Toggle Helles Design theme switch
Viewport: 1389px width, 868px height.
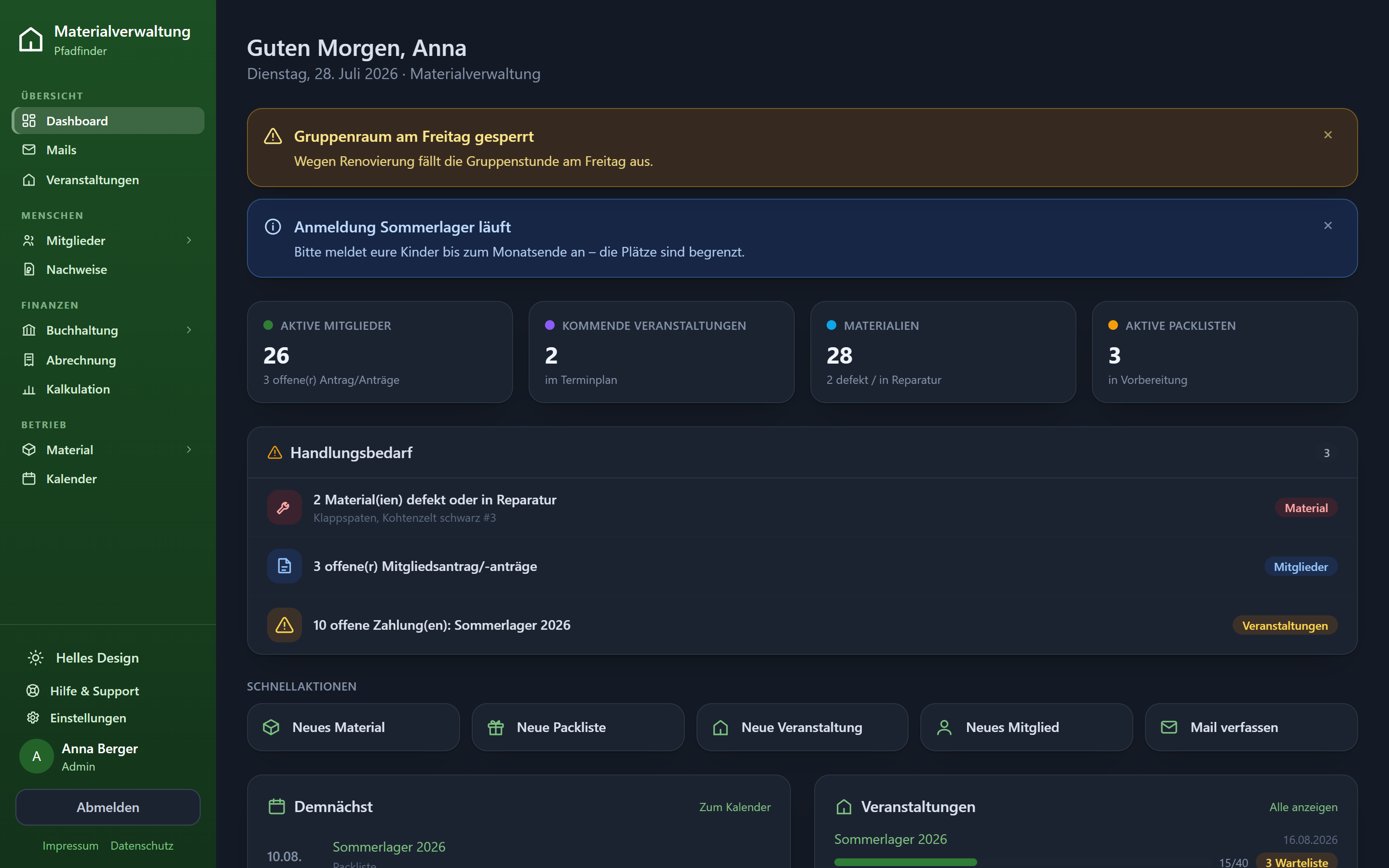84,658
